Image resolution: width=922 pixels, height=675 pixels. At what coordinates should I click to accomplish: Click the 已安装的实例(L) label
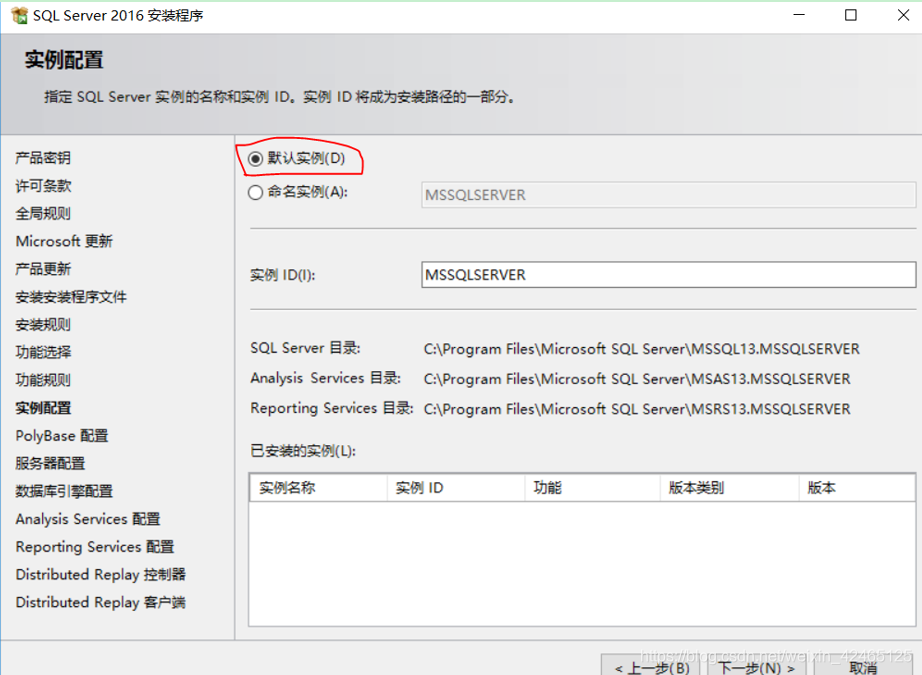tap(303, 451)
